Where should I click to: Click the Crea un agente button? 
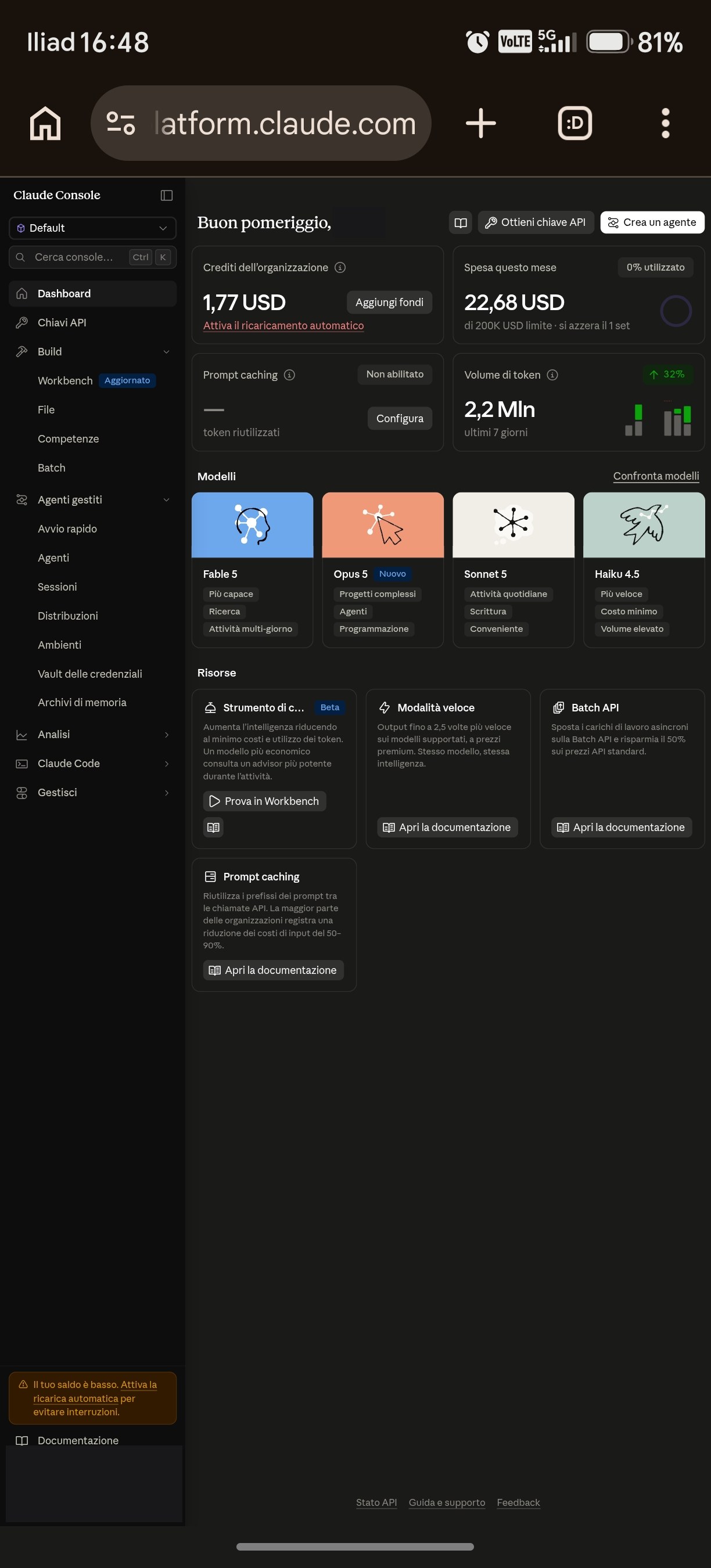(x=652, y=223)
